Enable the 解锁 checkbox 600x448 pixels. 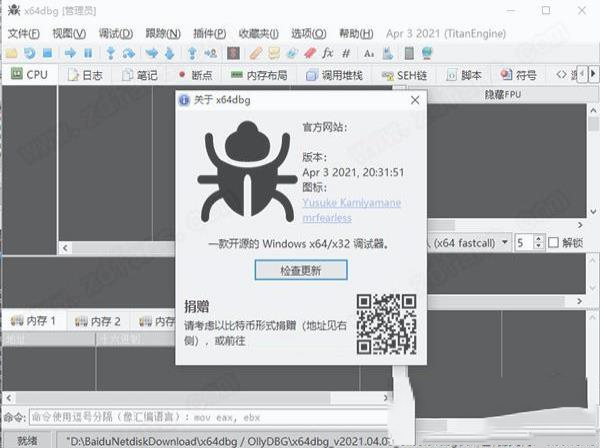click(x=553, y=243)
